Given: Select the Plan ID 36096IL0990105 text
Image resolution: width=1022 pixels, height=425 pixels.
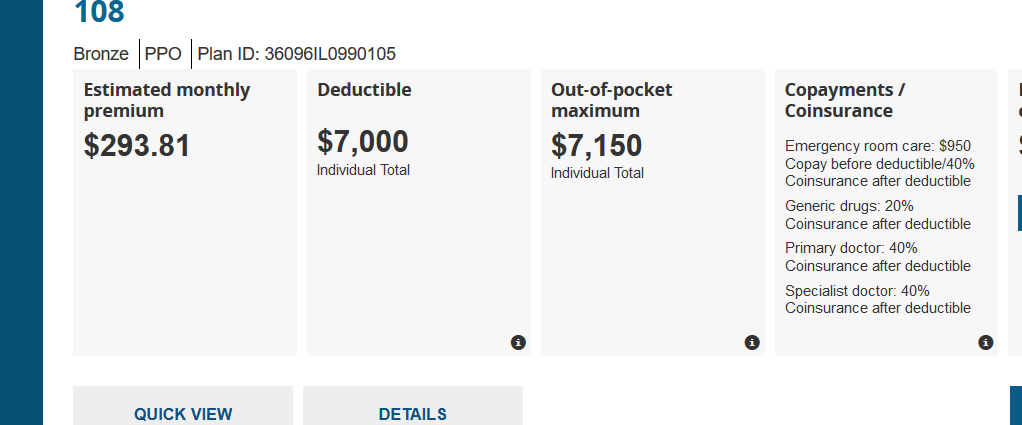Looking at the screenshot, I should pos(303,54).
